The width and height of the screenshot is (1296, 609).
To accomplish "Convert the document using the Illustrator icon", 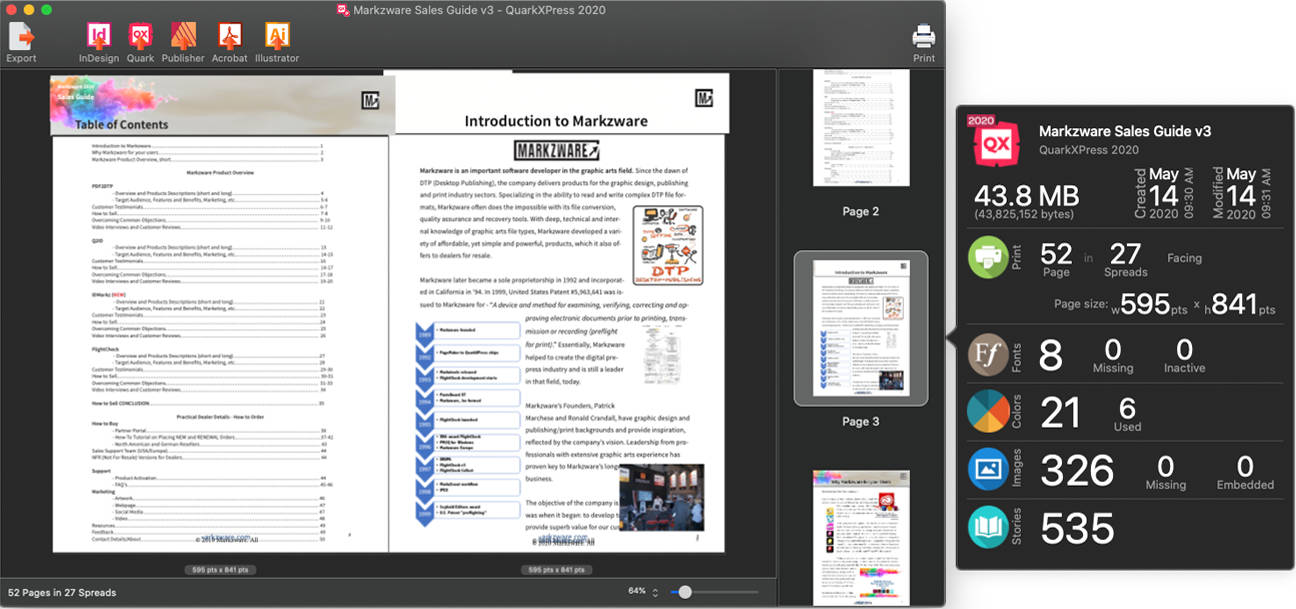I will [277, 35].
